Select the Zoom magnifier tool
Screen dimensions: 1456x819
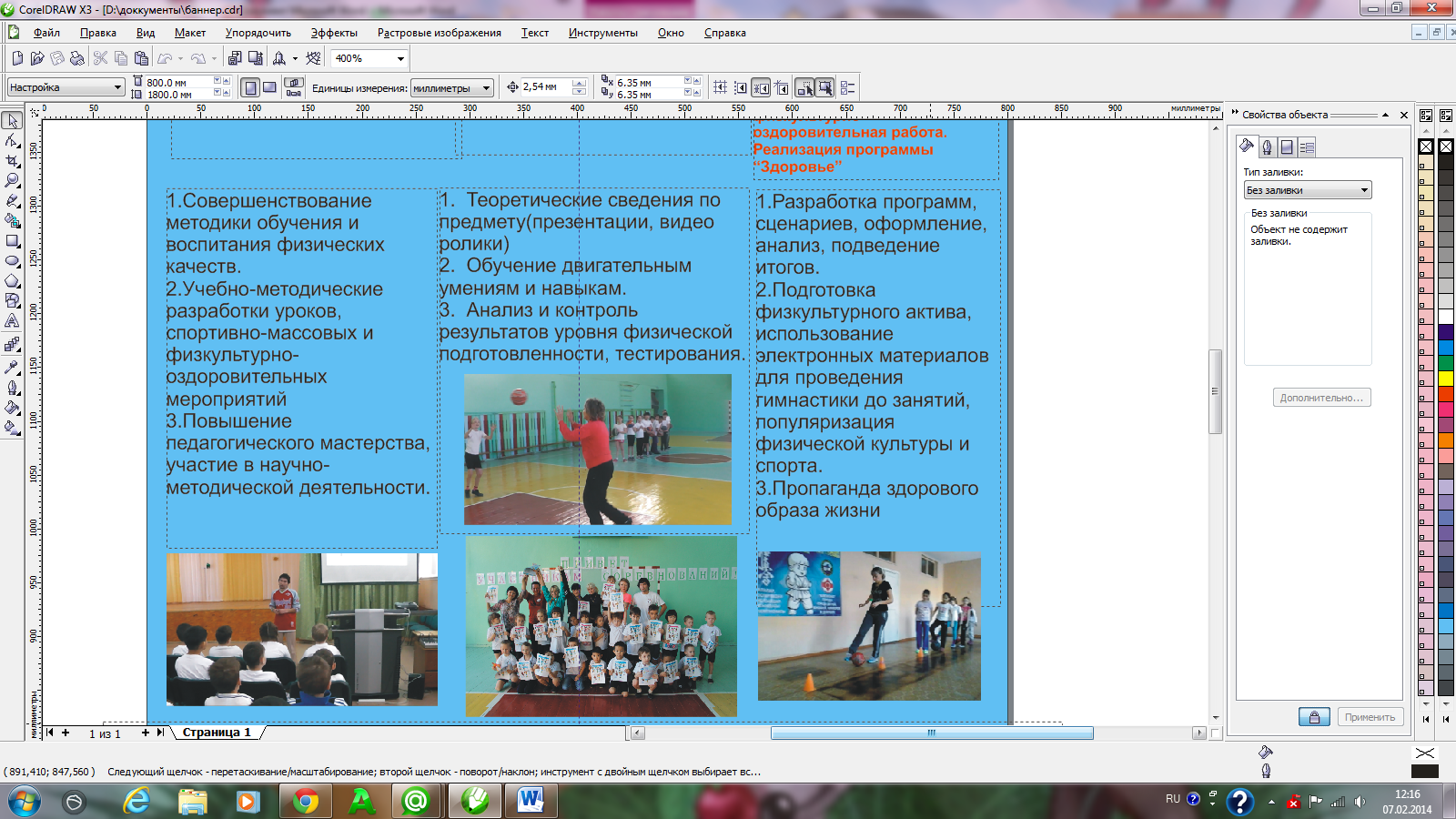(x=12, y=180)
